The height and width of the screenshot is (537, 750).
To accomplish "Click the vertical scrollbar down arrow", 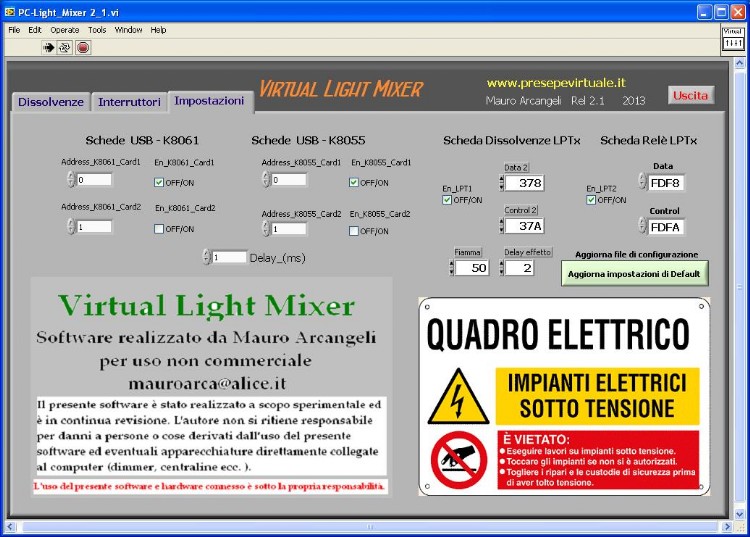I will click(x=739, y=515).
